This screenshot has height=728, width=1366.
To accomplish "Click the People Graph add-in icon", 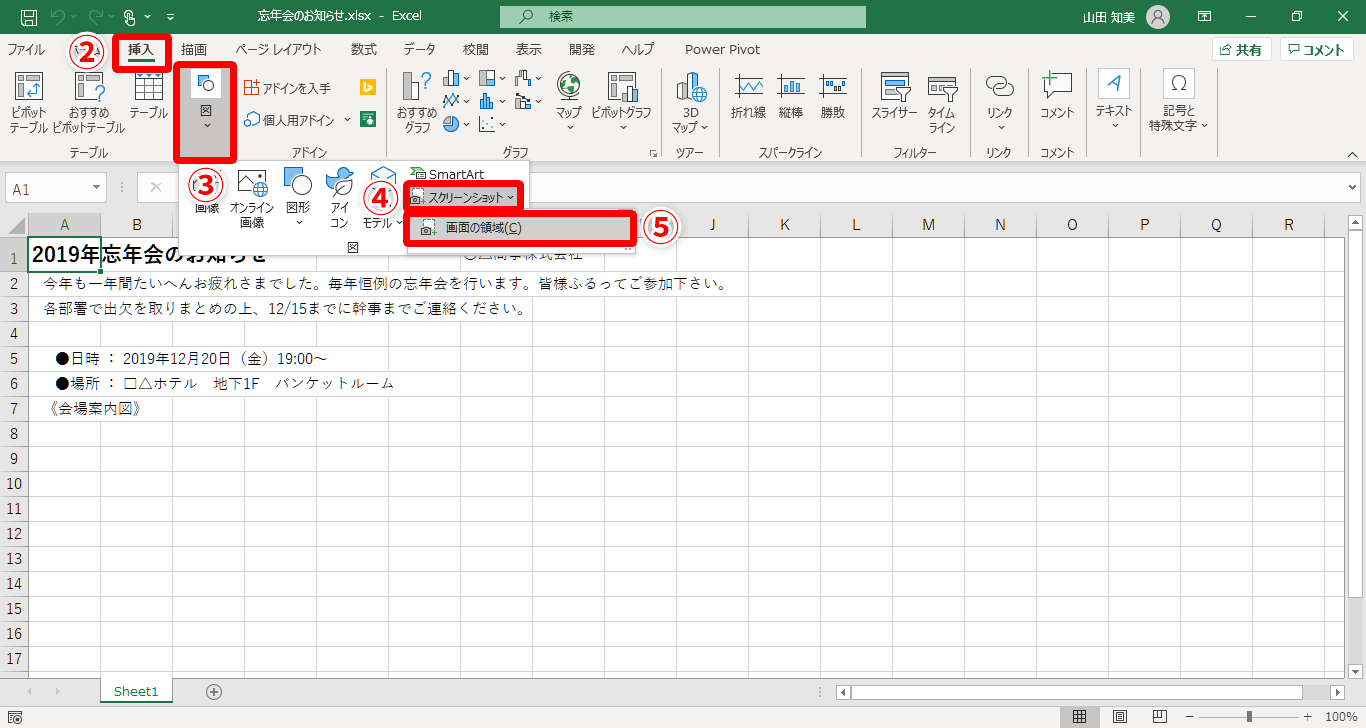I will pos(368,120).
